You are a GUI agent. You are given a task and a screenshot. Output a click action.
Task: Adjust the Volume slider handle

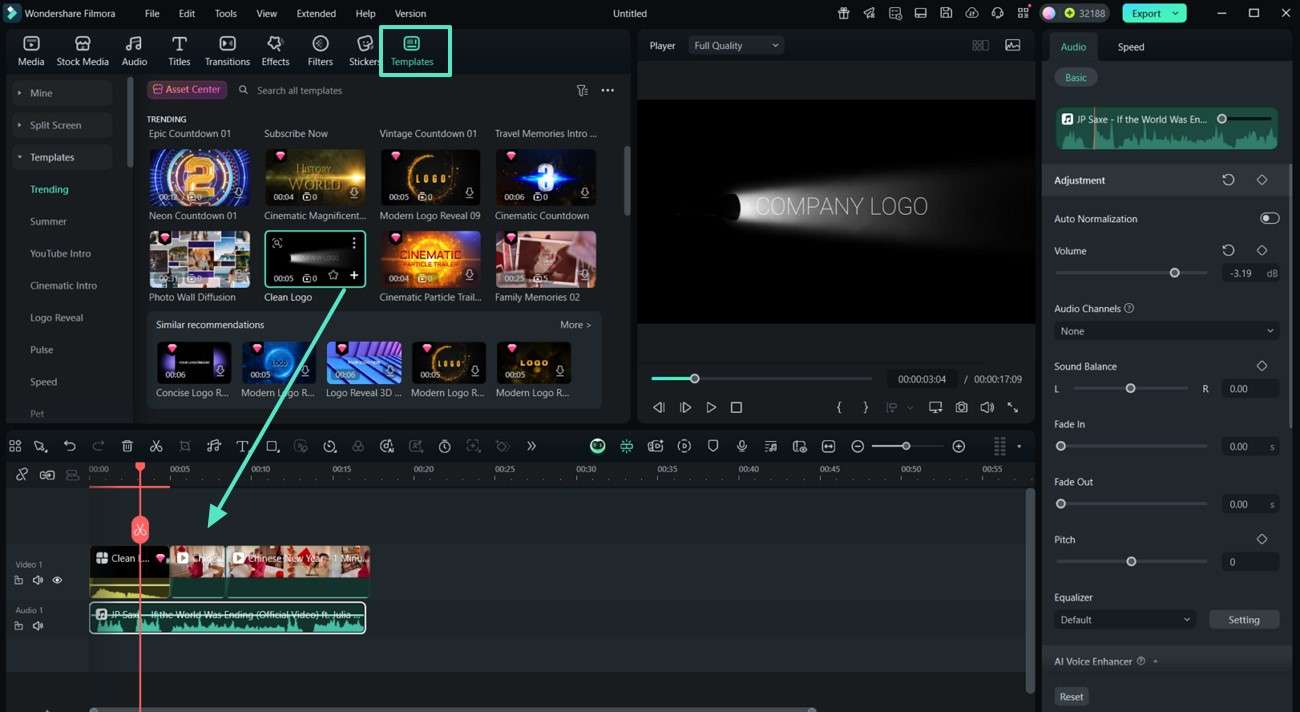pos(1175,273)
